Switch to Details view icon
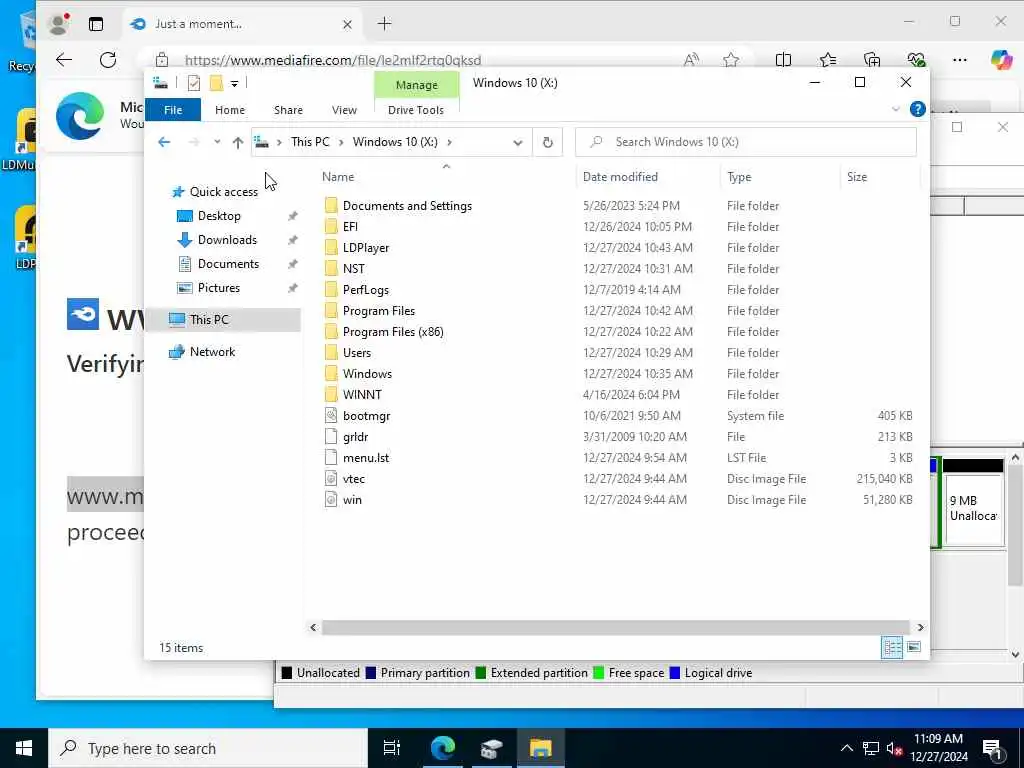 pyautogui.click(x=892, y=647)
